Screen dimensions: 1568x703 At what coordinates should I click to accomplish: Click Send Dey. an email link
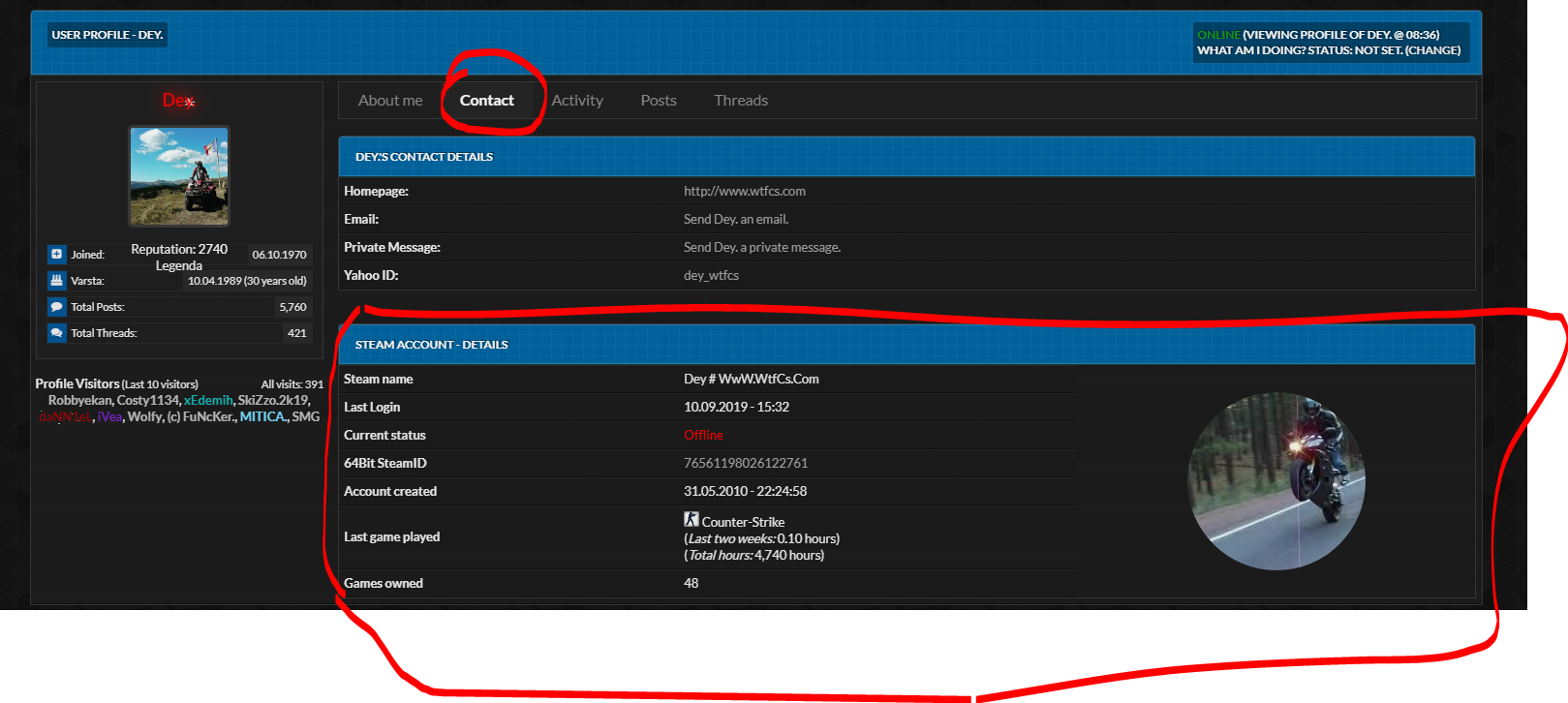coord(736,220)
